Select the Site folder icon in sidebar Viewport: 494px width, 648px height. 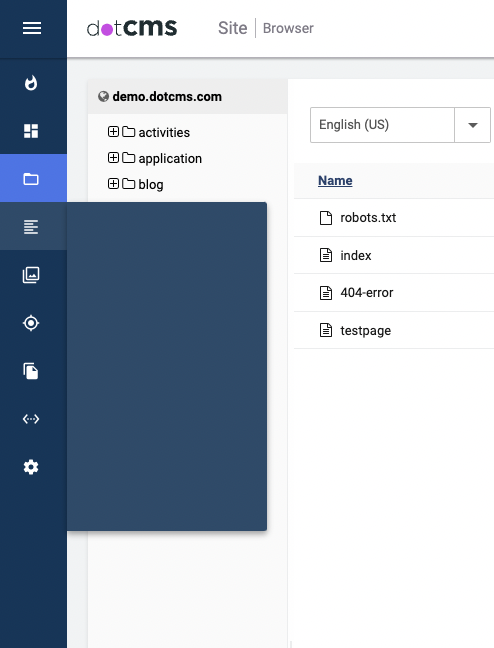pos(31,179)
